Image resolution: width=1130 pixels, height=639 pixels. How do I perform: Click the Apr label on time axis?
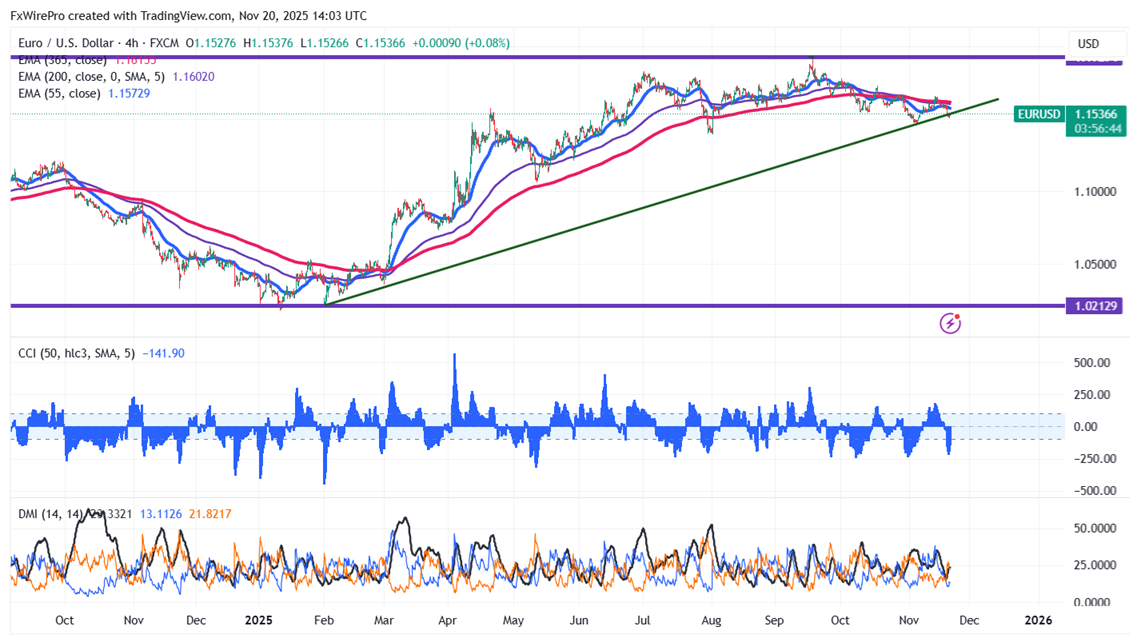(448, 620)
